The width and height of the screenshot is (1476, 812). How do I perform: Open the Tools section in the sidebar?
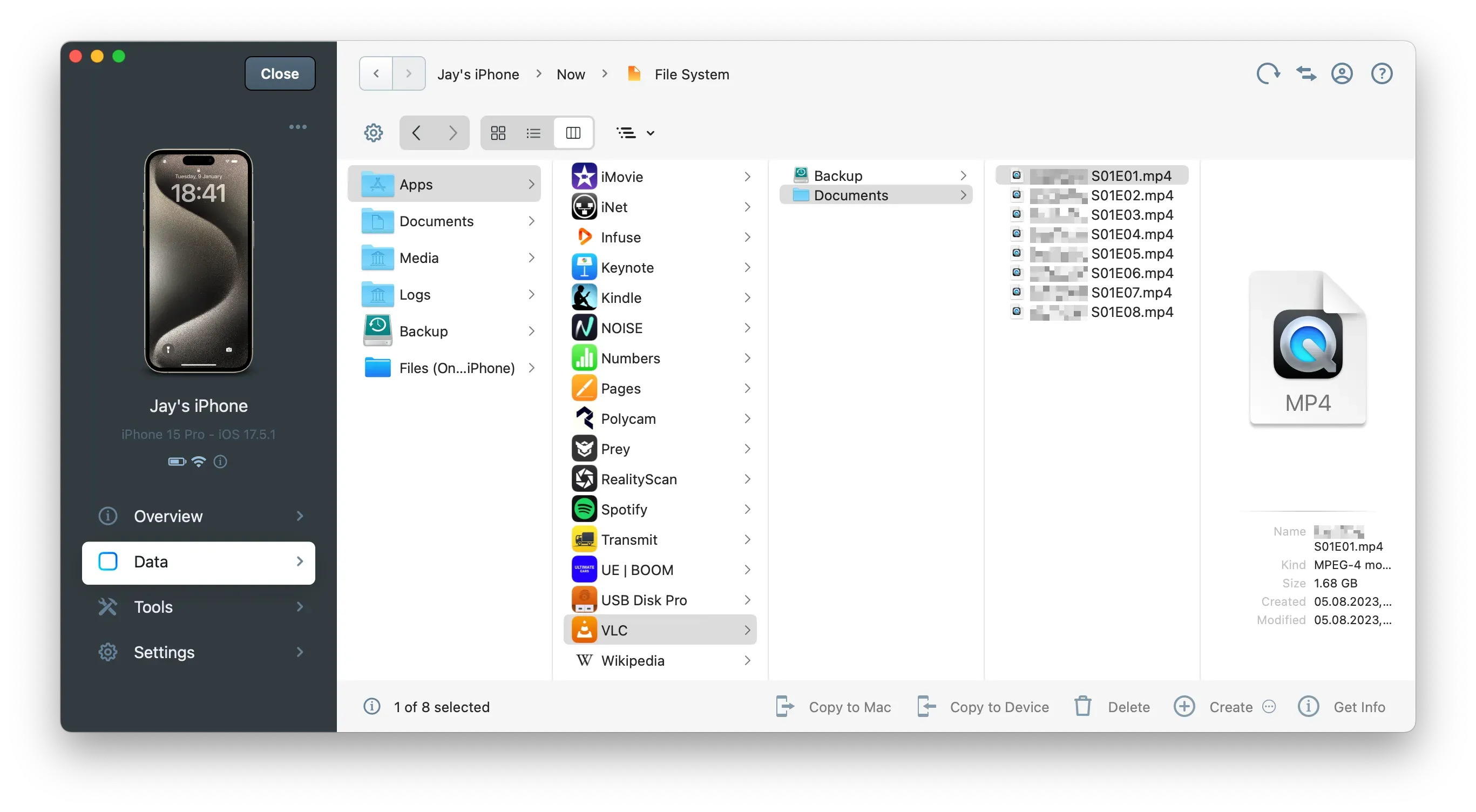[x=153, y=607]
